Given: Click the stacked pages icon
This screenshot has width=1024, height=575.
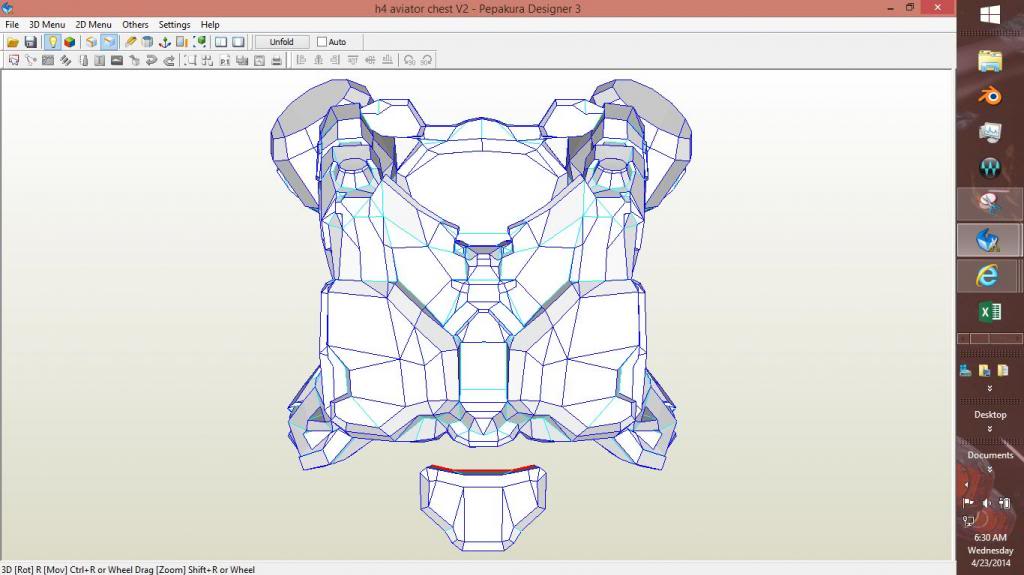Looking at the screenshot, I should click(x=242, y=60).
